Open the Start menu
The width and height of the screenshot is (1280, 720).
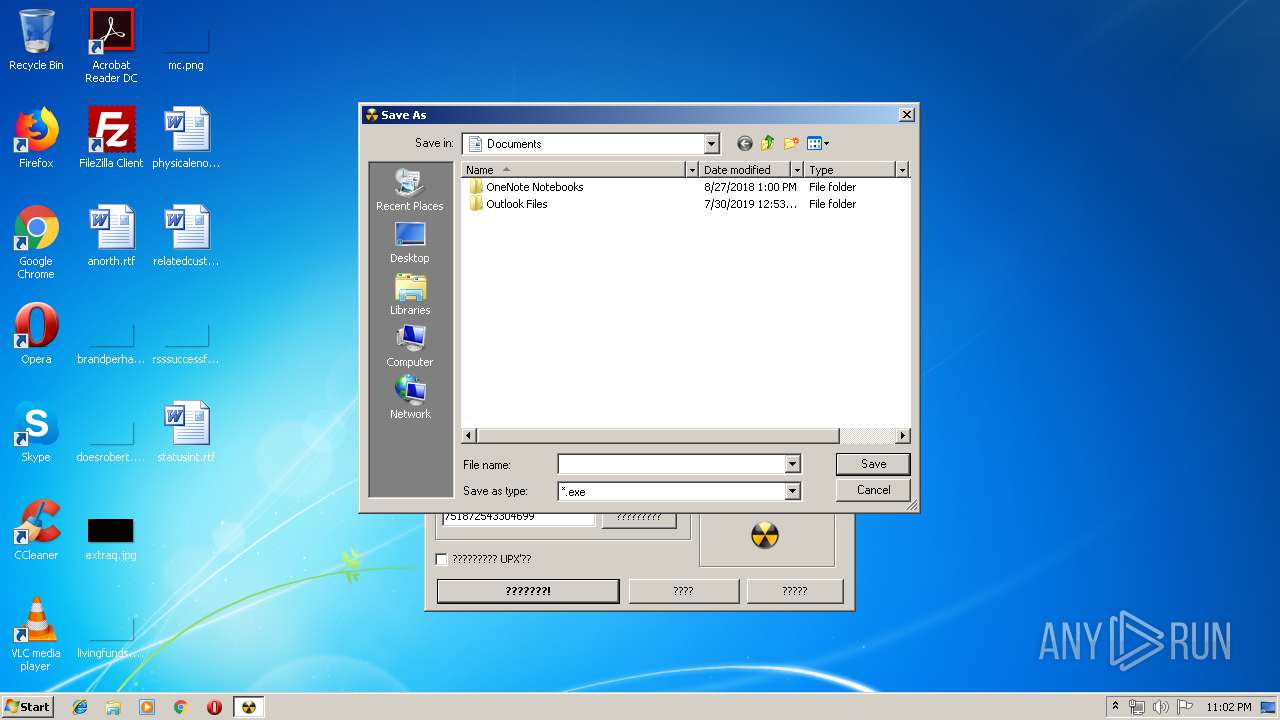point(28,707)
